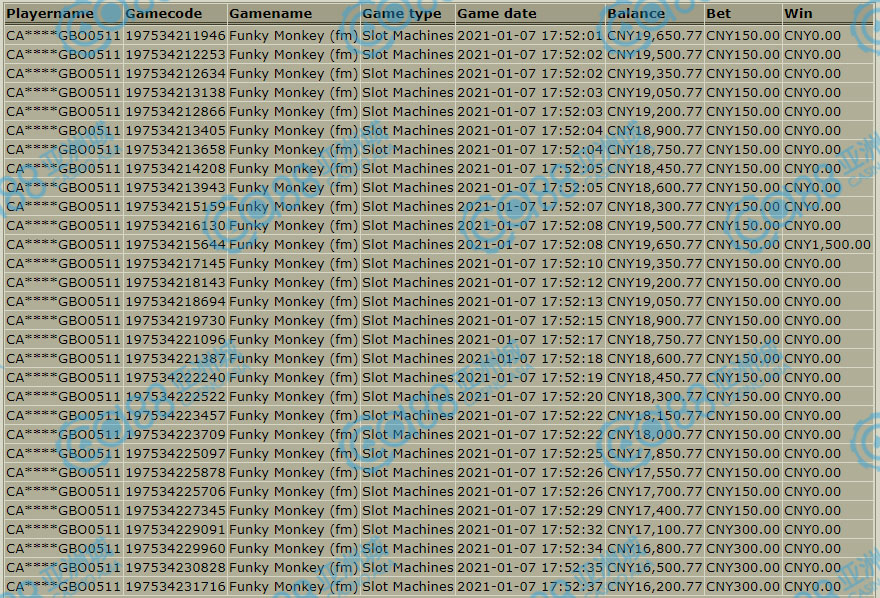Click balance CNY18,150.77
Image resolution: width=880 pixels, height=598 pixels.
[x=654, y=416]
